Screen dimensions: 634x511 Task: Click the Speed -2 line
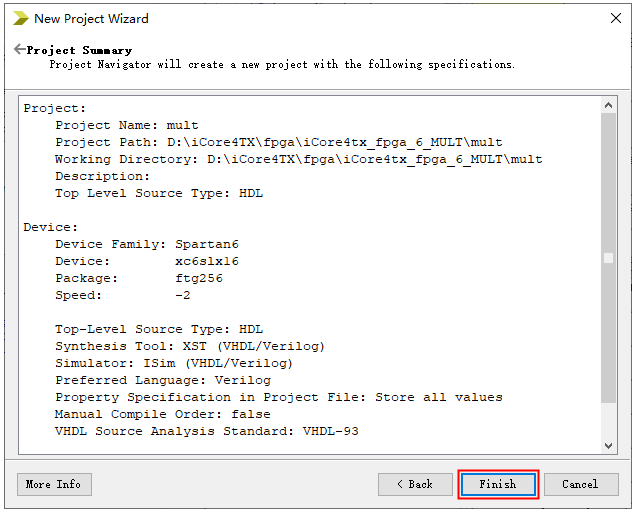coord(122,295)
